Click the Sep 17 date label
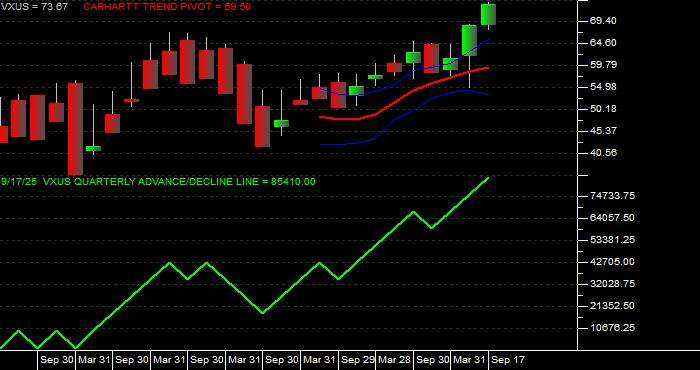 [x=508, y=360]
